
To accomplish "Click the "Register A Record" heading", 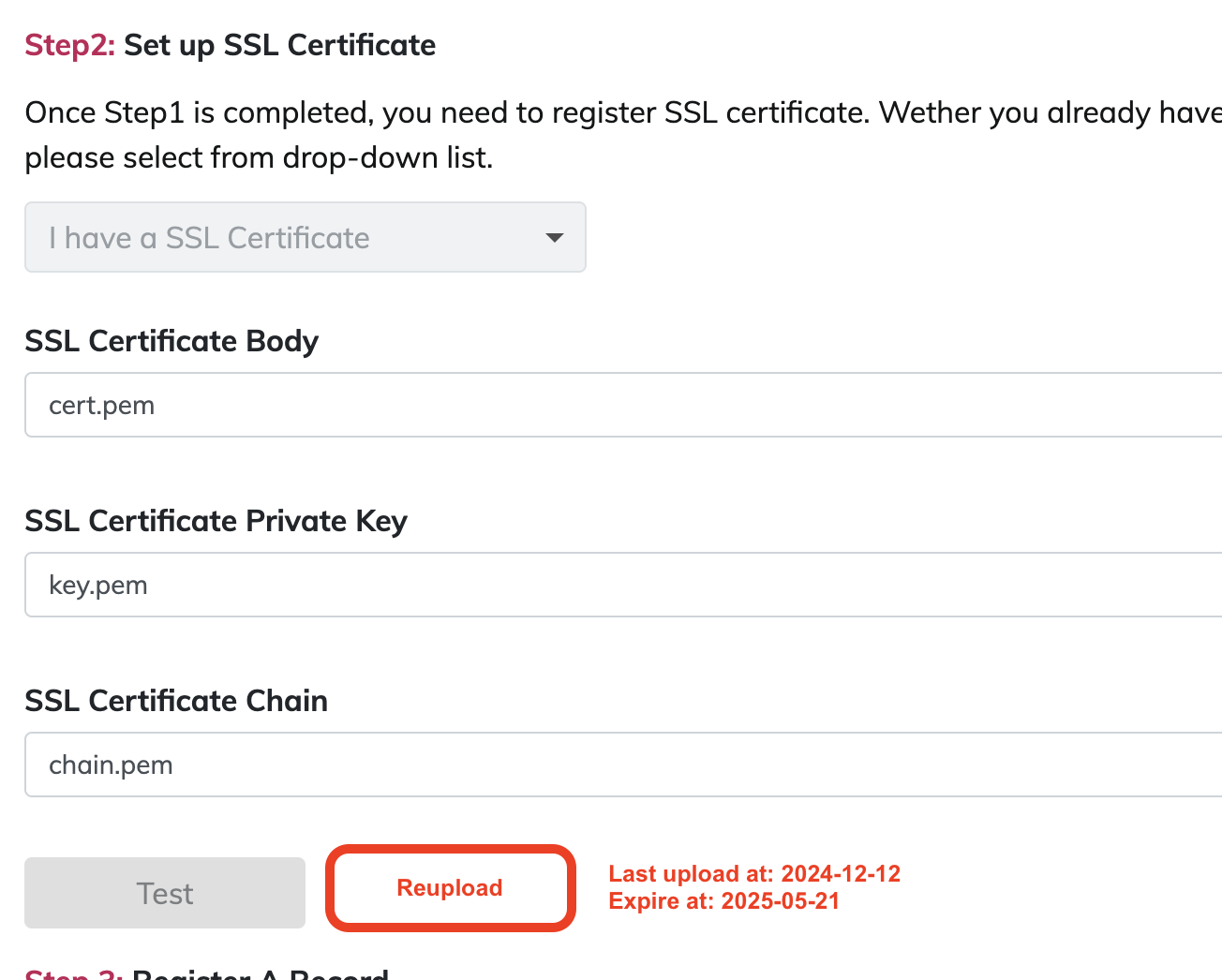I will coord(260,974).
